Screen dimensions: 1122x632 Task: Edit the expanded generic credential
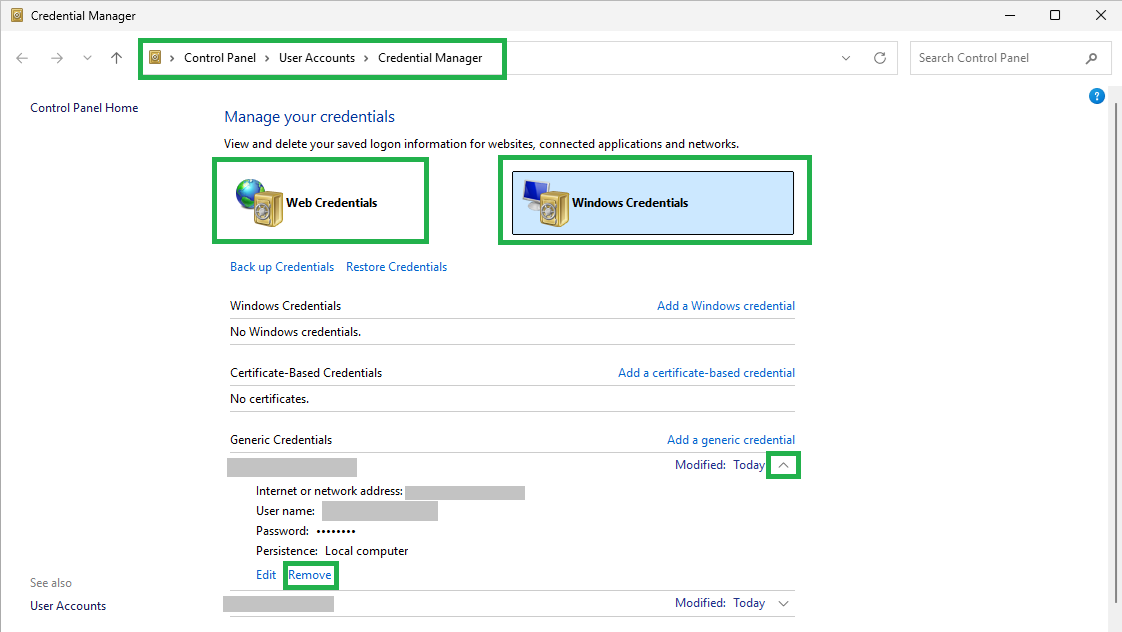(265, 575)
